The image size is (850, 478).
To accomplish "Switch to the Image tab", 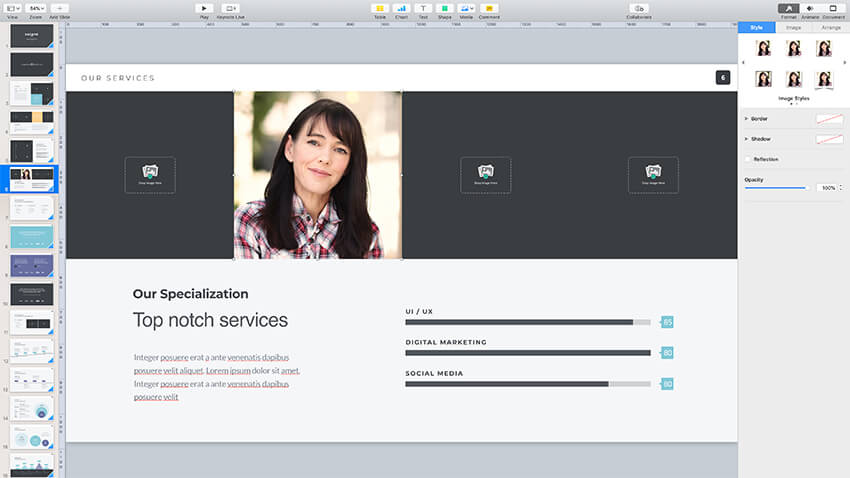I will pos(794,28).
